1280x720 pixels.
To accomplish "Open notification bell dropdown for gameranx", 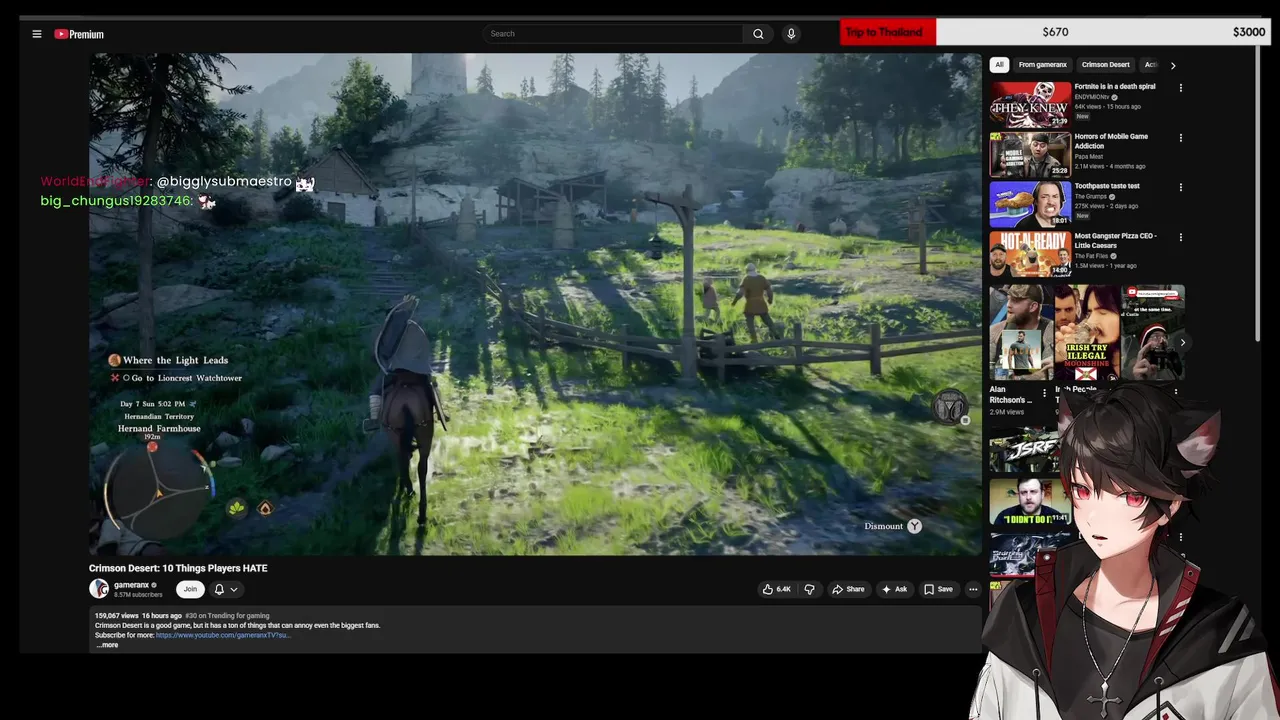I will point(225,589).
